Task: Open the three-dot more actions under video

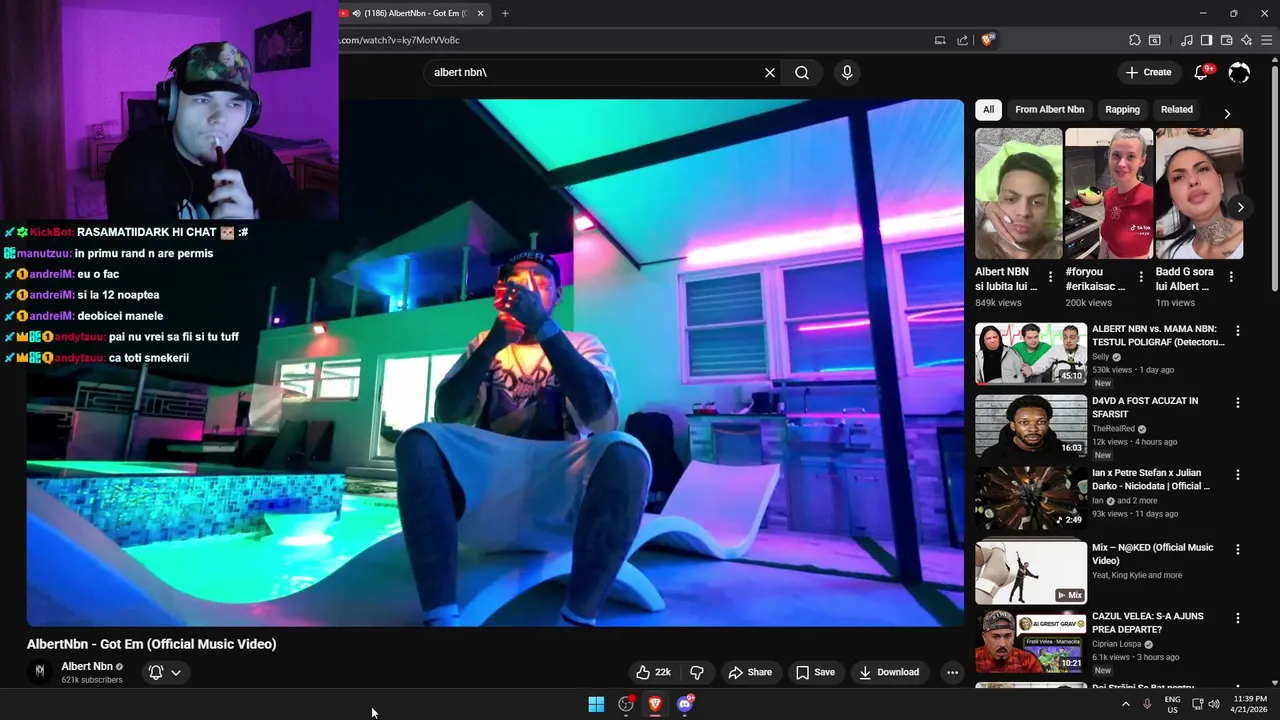Action: (952, 672)
